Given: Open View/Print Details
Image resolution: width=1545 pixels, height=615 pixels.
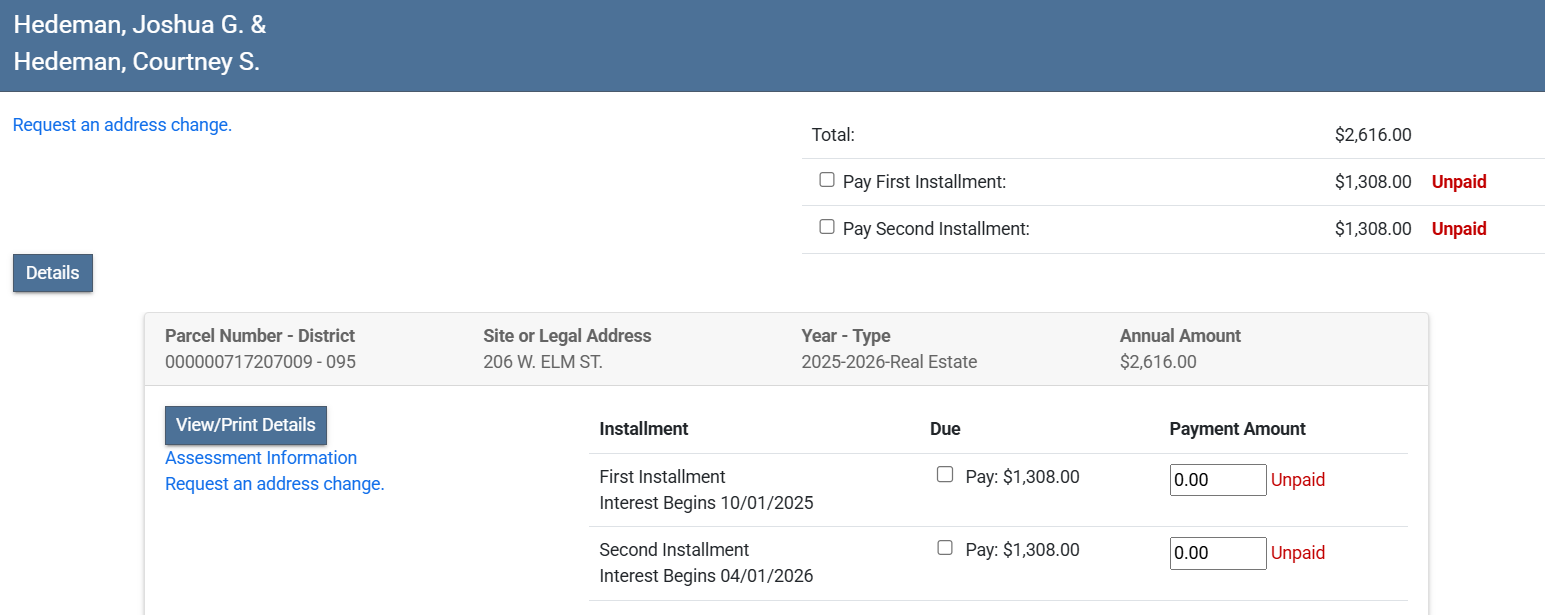Looking at the screenshot, I should (245, 425).
